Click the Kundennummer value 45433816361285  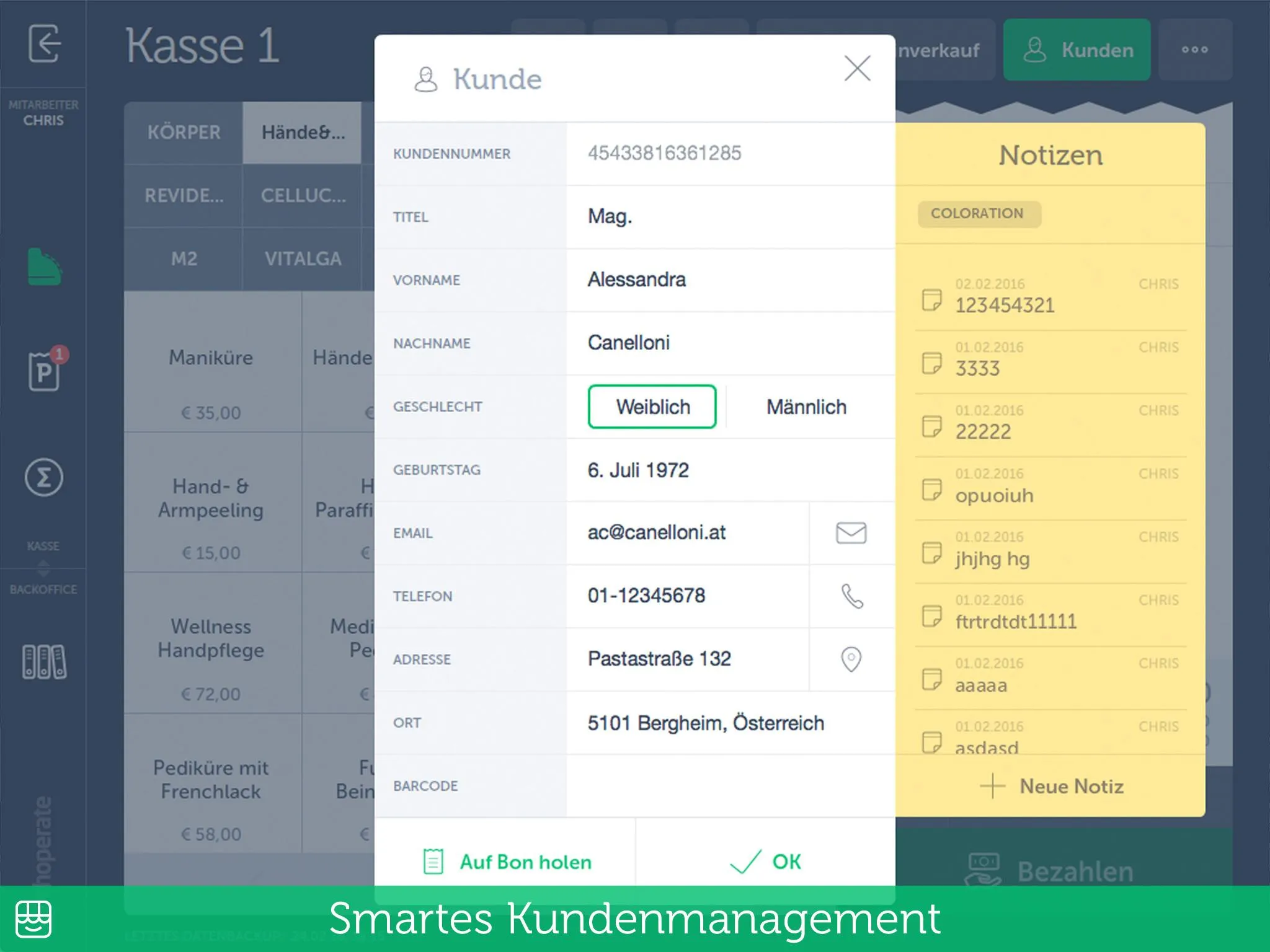pos(664,153)
